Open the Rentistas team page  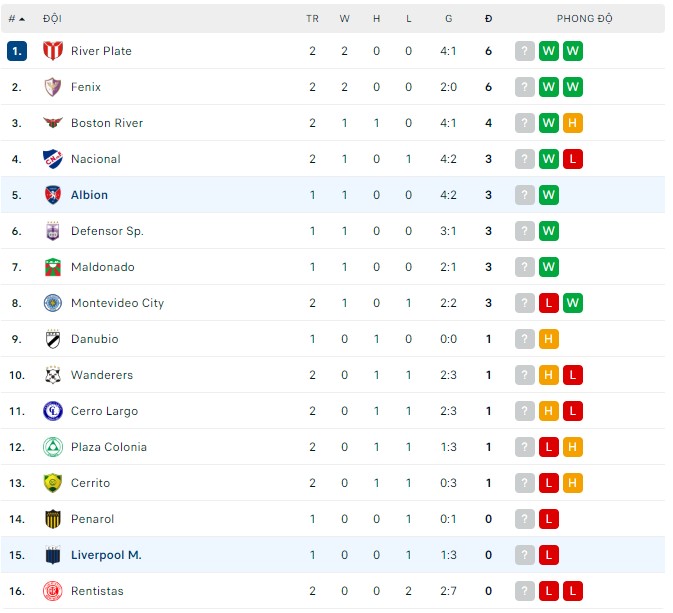97,591
